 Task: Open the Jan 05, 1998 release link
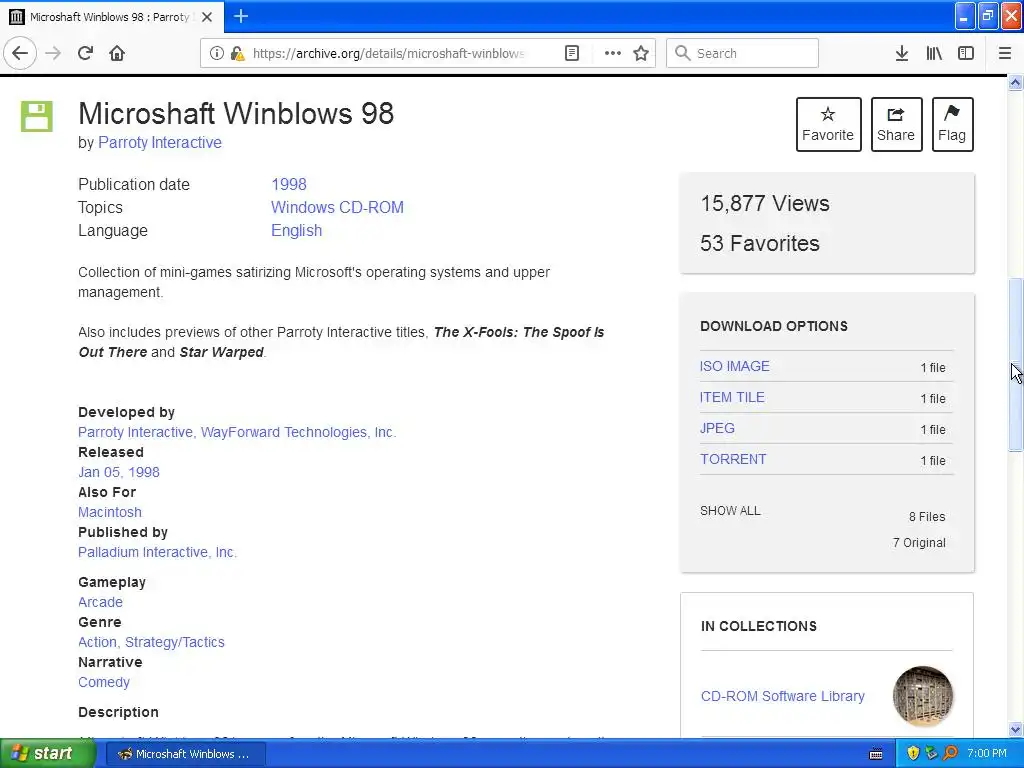pyautogui.click(x=119, y=472)
